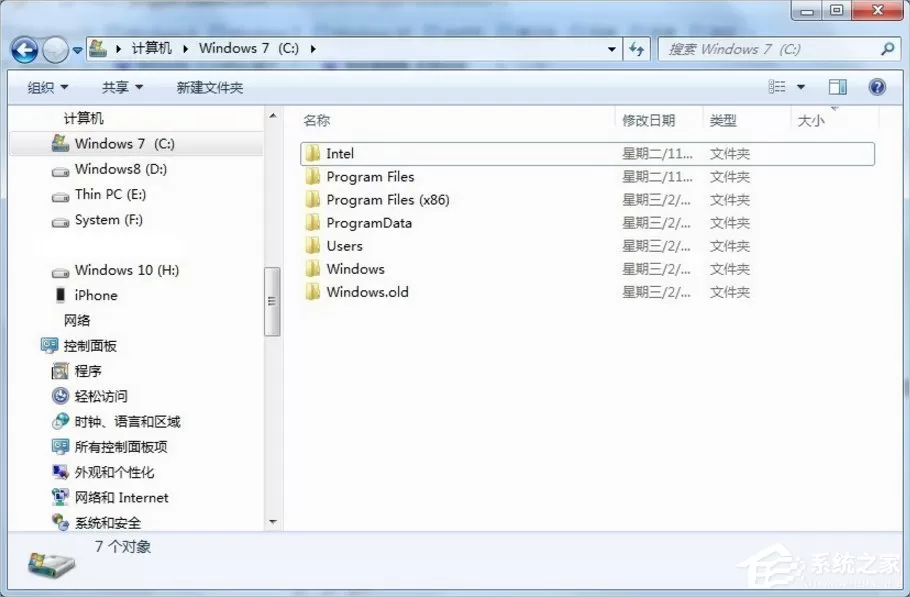Select Windows 7 (C:) drive in navigation pane

136,143
